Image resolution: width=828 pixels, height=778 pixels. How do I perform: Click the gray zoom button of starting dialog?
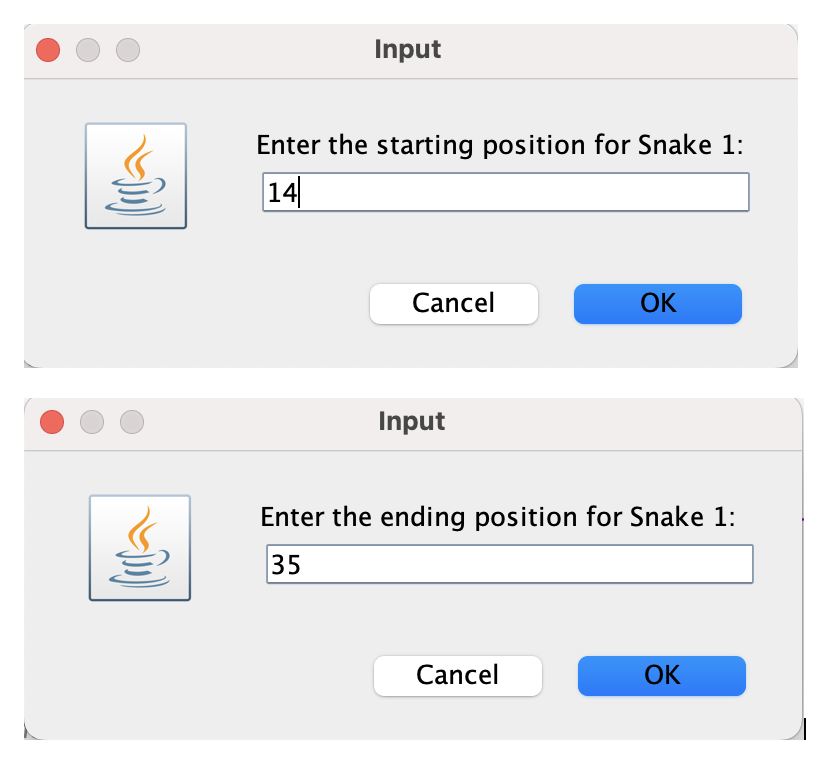point(128,48)
